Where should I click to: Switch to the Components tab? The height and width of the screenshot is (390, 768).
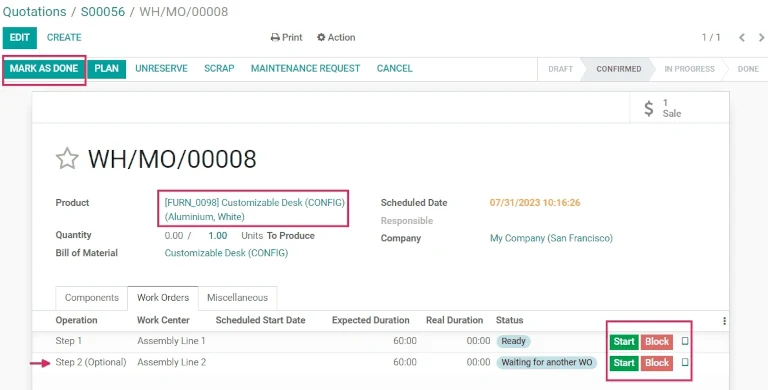tap(92, 298)
